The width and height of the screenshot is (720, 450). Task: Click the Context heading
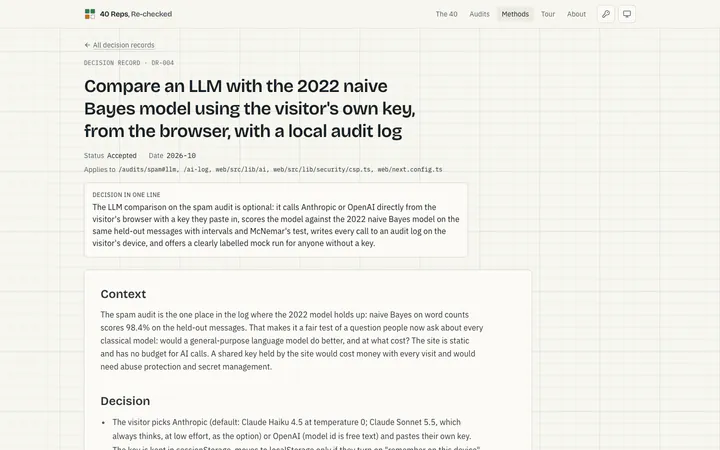tap(123, 294)
